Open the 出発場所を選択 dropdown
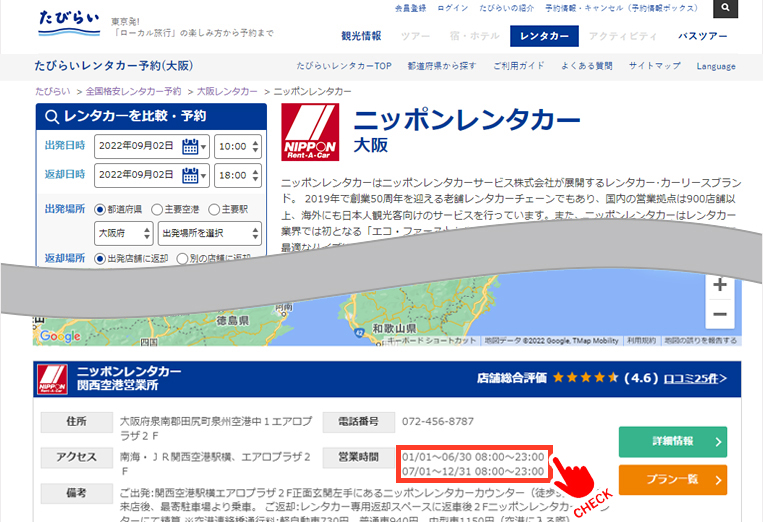Image resolution: width=763 pixels, height=522 pixels. 210,234
